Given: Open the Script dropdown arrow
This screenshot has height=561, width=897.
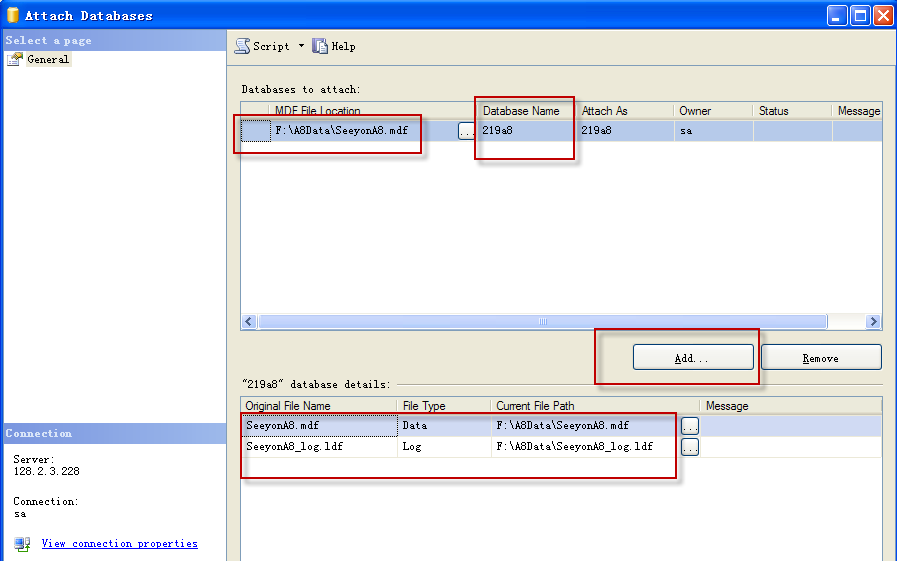Looking at the screenshot, I should coord(301,46).
